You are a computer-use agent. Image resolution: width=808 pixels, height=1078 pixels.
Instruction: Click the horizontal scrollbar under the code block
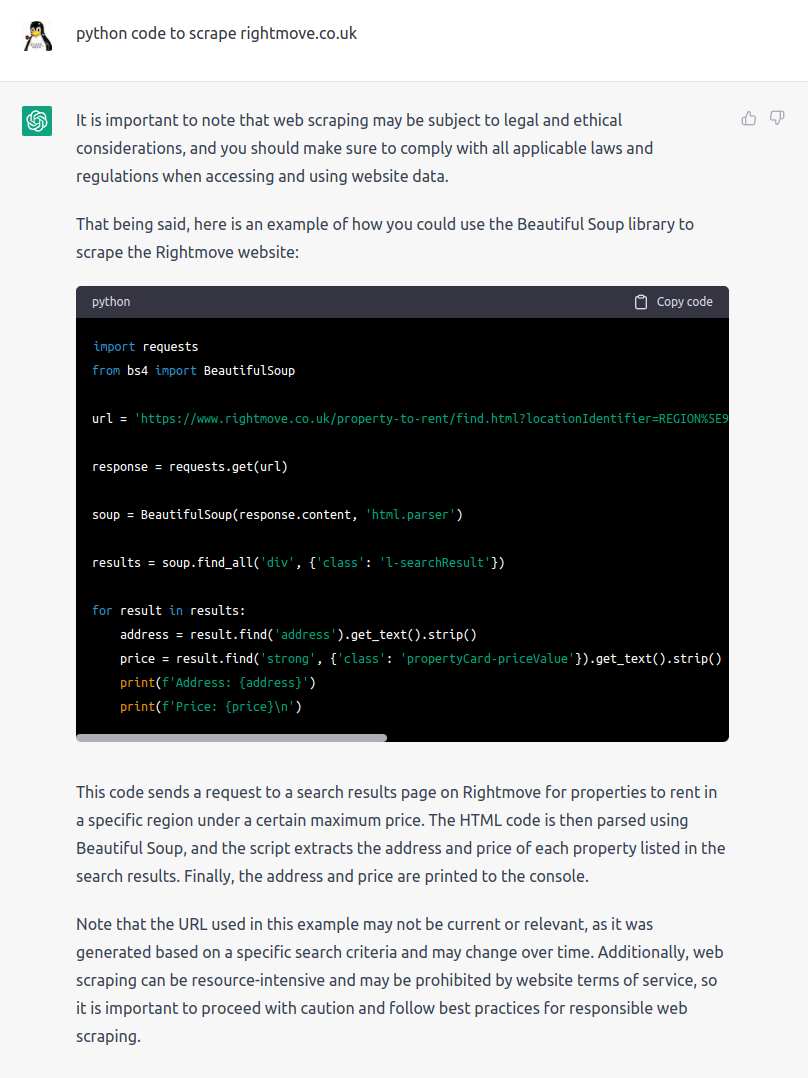click(x=232, y=738)
